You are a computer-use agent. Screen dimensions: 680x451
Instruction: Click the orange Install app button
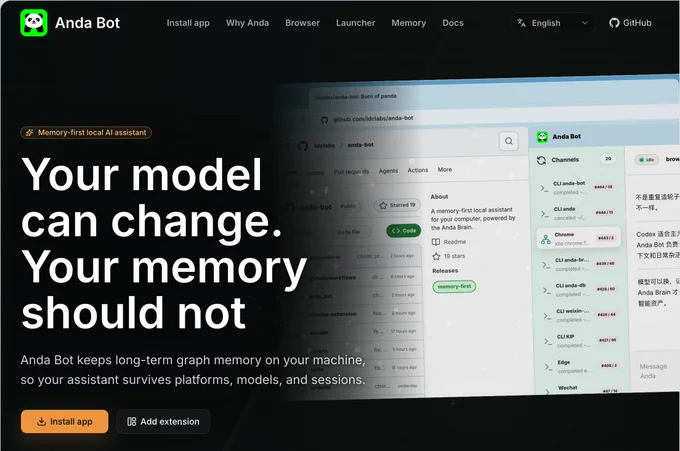(x=65, y=422)
